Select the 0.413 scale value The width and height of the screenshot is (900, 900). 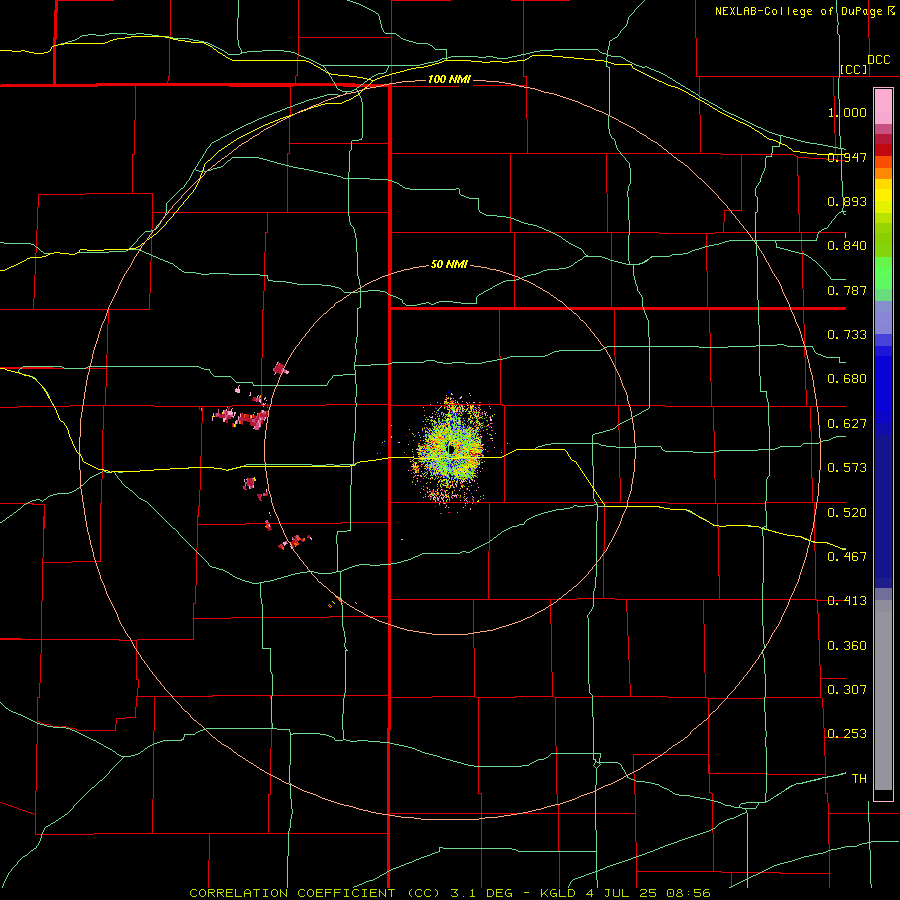pos(847,601)
